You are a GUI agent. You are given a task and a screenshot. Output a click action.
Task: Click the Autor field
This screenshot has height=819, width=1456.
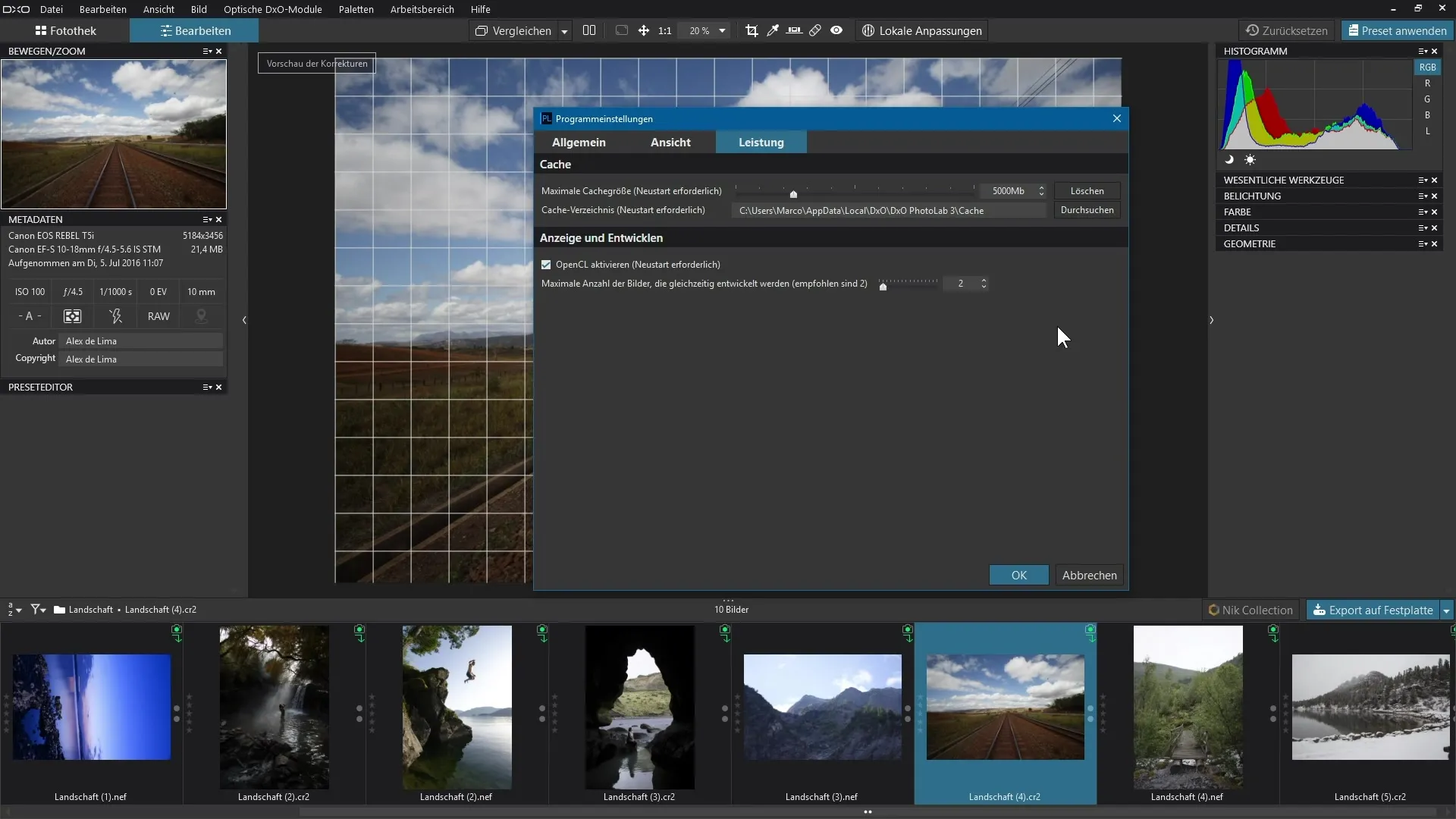141,341
